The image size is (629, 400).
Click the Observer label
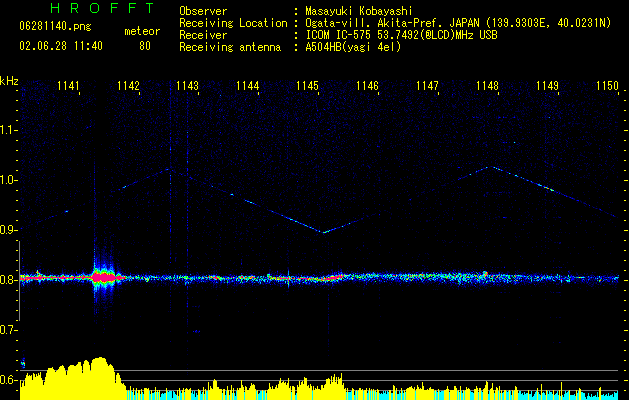pos(203,11)
